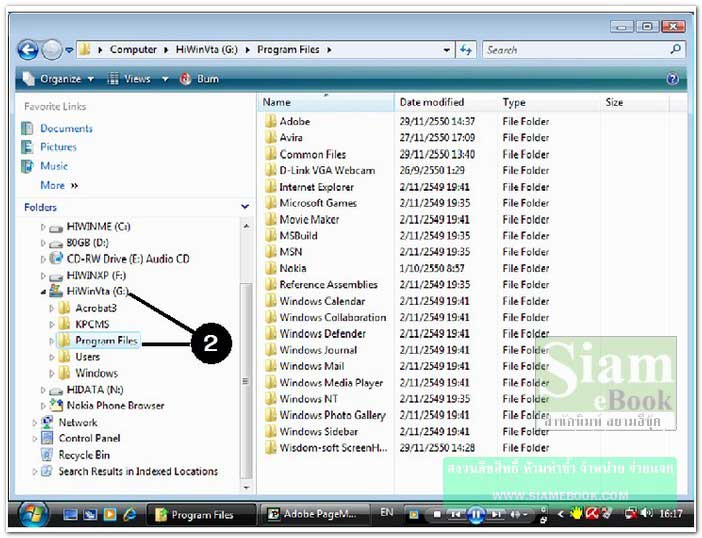The width and height of the screenshot is (702, 538).
Task: Select Search Results in Indexed Locations
Action: [x=138, y=471]
